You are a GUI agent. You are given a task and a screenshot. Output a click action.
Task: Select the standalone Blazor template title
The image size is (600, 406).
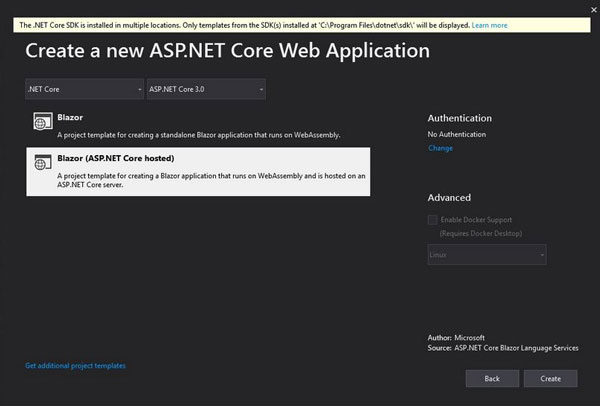click(71, 117)
